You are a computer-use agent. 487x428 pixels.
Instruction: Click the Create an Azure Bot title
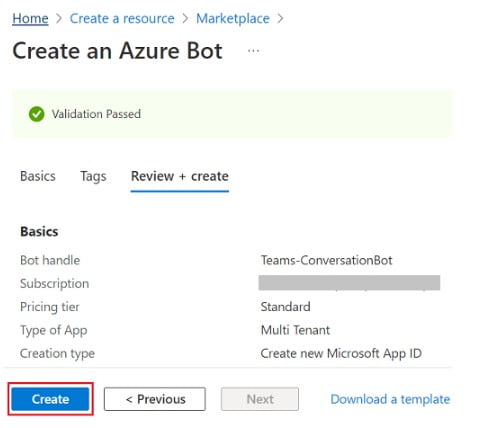tap(117, 51)
